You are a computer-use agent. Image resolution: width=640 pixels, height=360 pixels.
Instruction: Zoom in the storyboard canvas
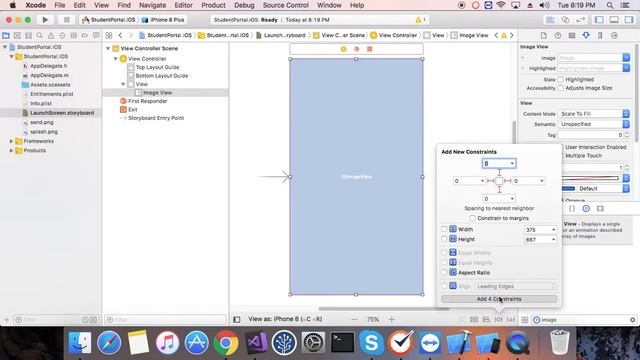(391, 320)
